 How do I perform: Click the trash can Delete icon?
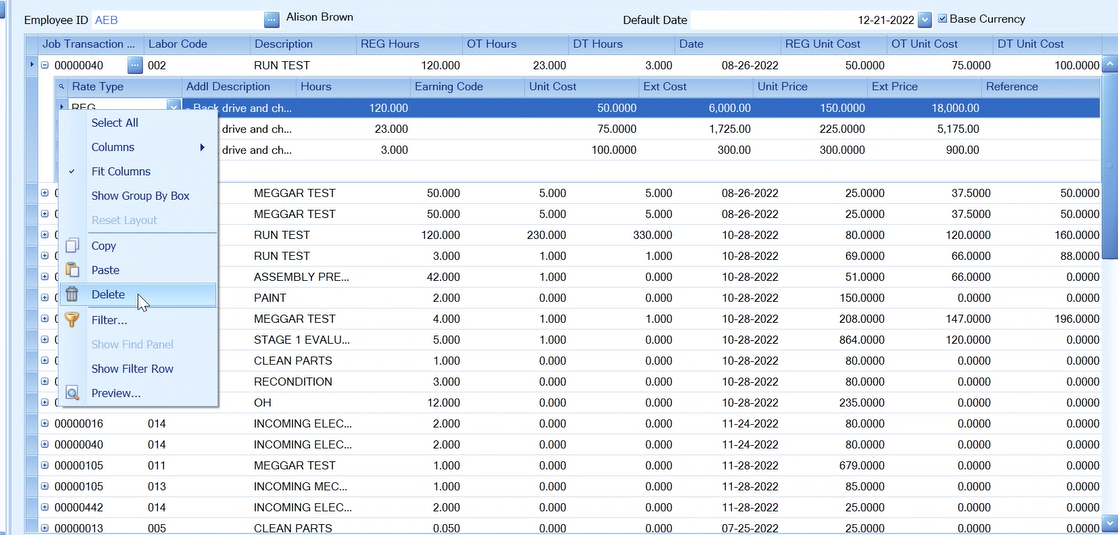[x=72, y=295]
